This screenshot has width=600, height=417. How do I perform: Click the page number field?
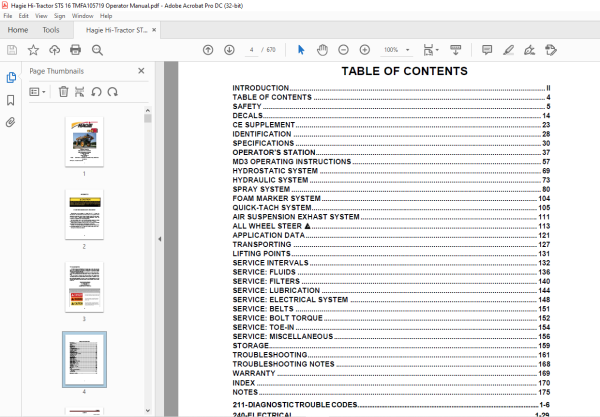point(251,50)
